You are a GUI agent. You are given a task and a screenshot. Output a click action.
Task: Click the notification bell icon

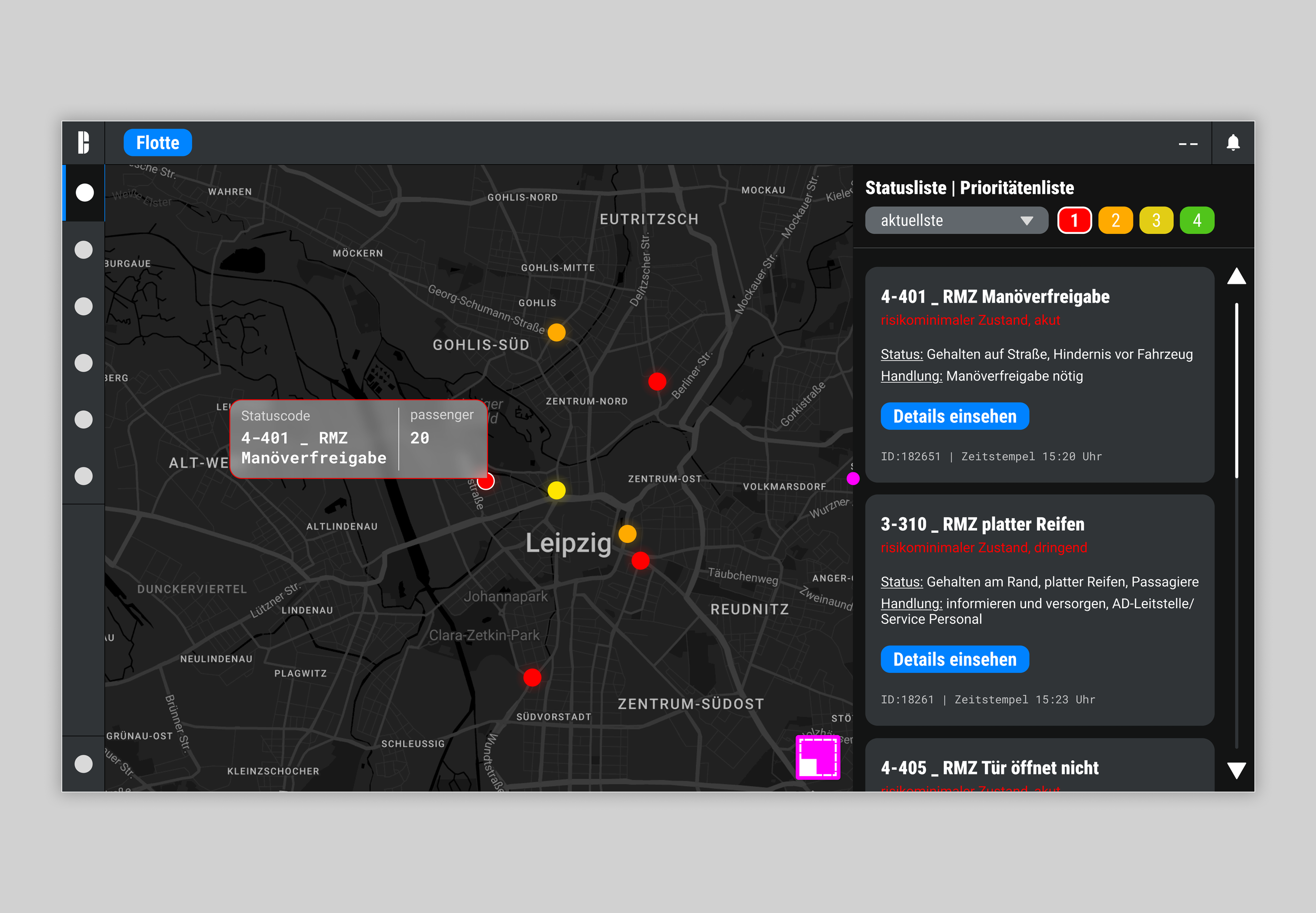[x=1233, y=143]
